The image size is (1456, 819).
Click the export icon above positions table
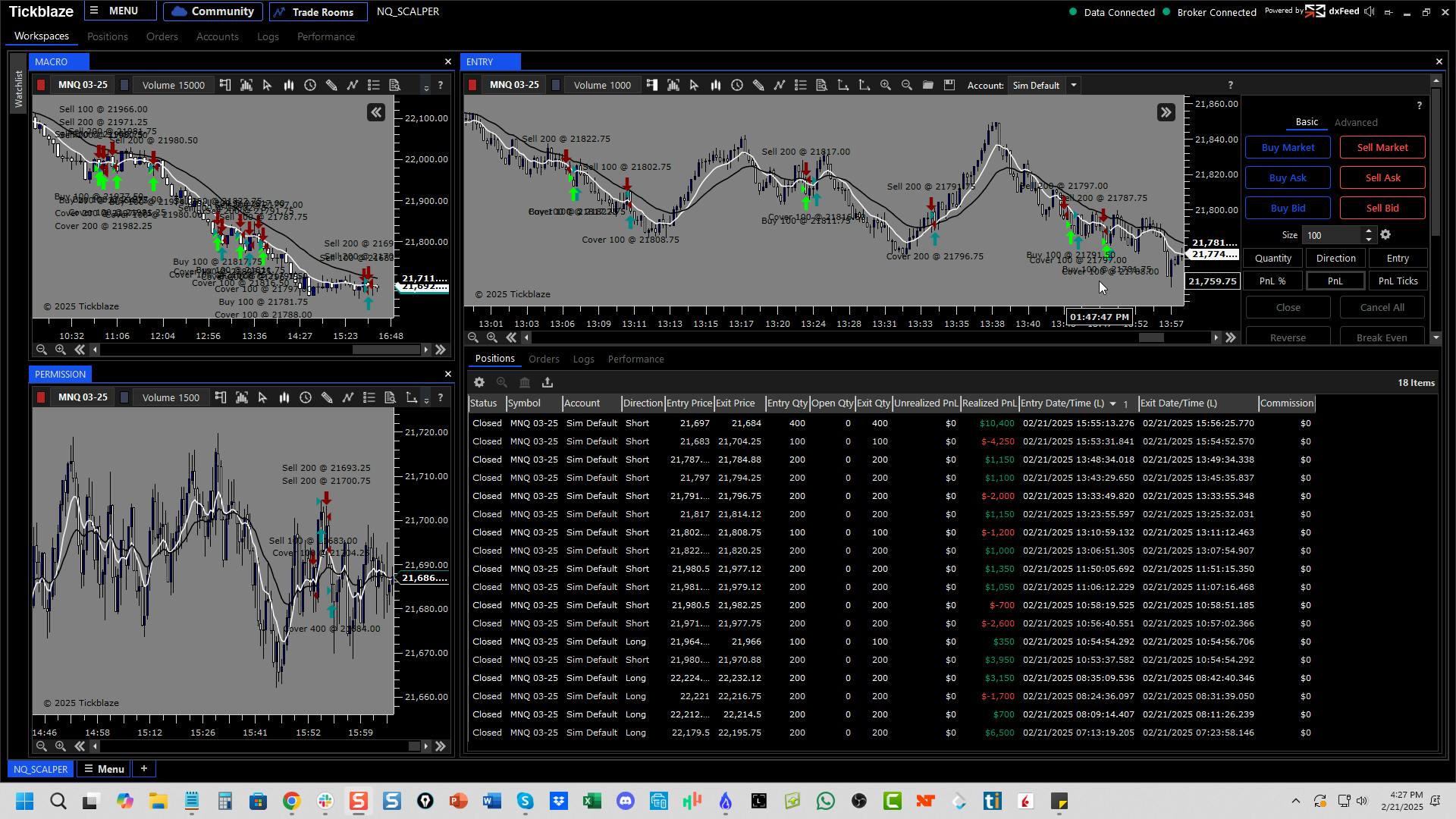548,383
